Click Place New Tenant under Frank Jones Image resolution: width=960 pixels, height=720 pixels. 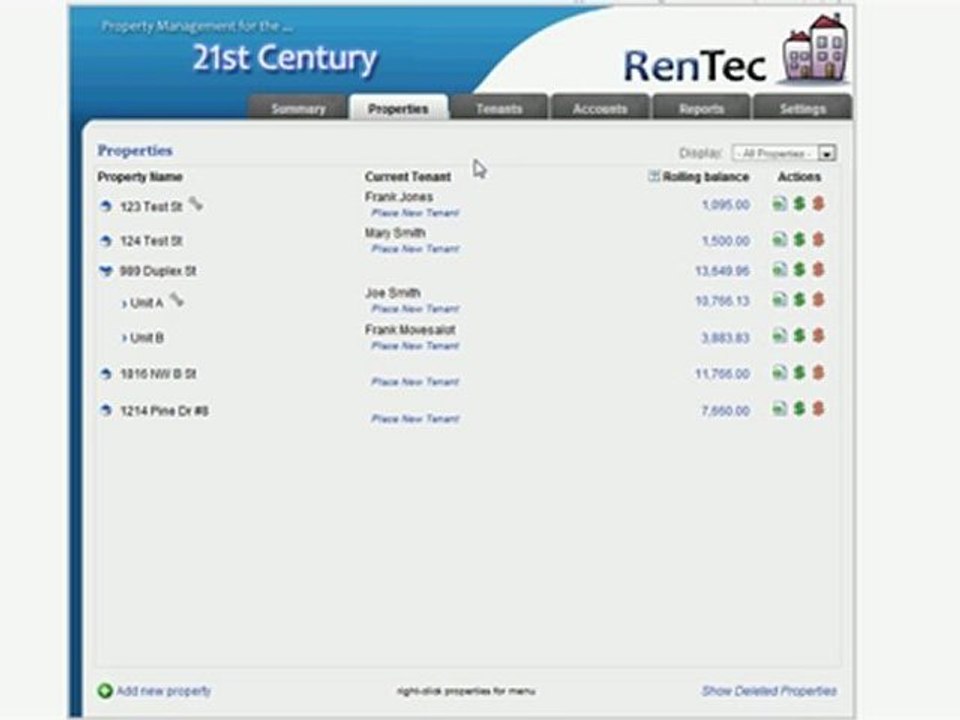click(415, 213)
